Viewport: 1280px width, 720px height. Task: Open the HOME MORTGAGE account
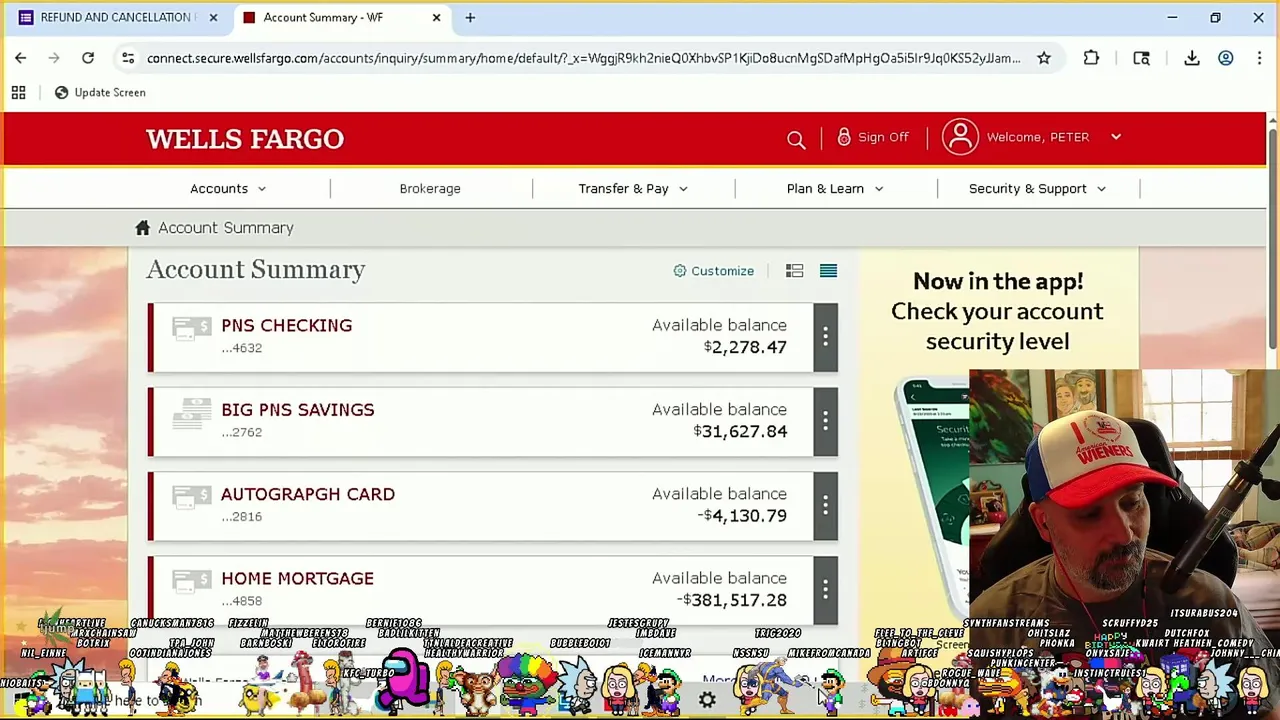[x=297, y=578]
